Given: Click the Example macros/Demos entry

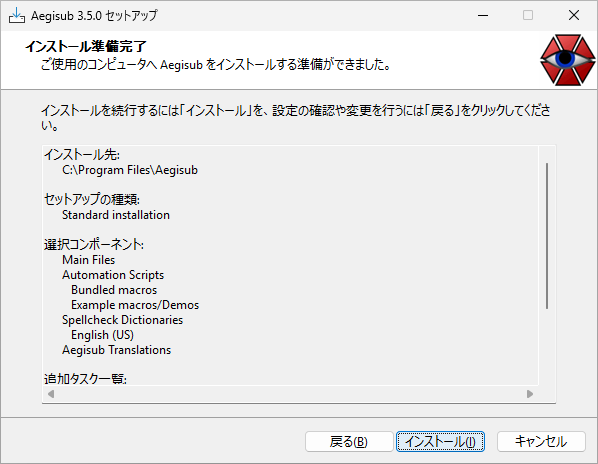Looking at the screenshot, I should coord(135,305).
